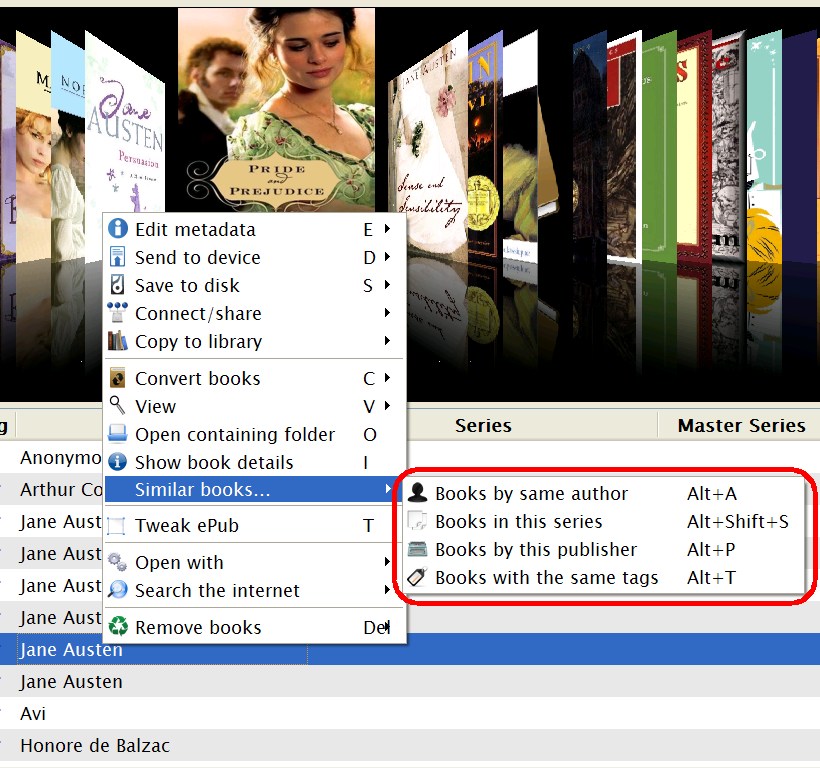Select the Anonymous author row
This screenshot has width=820, height=768.
tap(61, 457)
